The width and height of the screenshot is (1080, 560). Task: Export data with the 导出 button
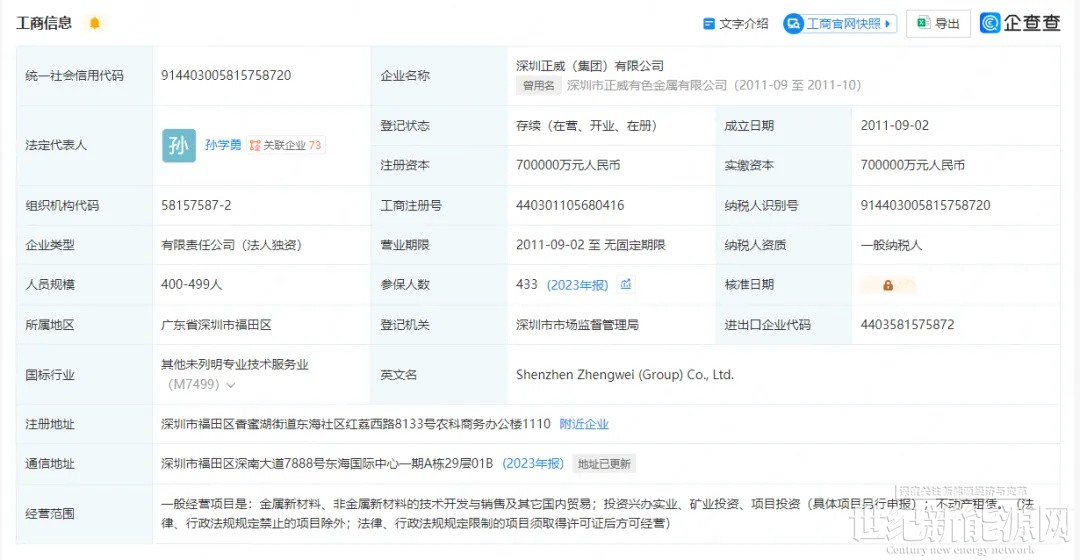[938, 24]
